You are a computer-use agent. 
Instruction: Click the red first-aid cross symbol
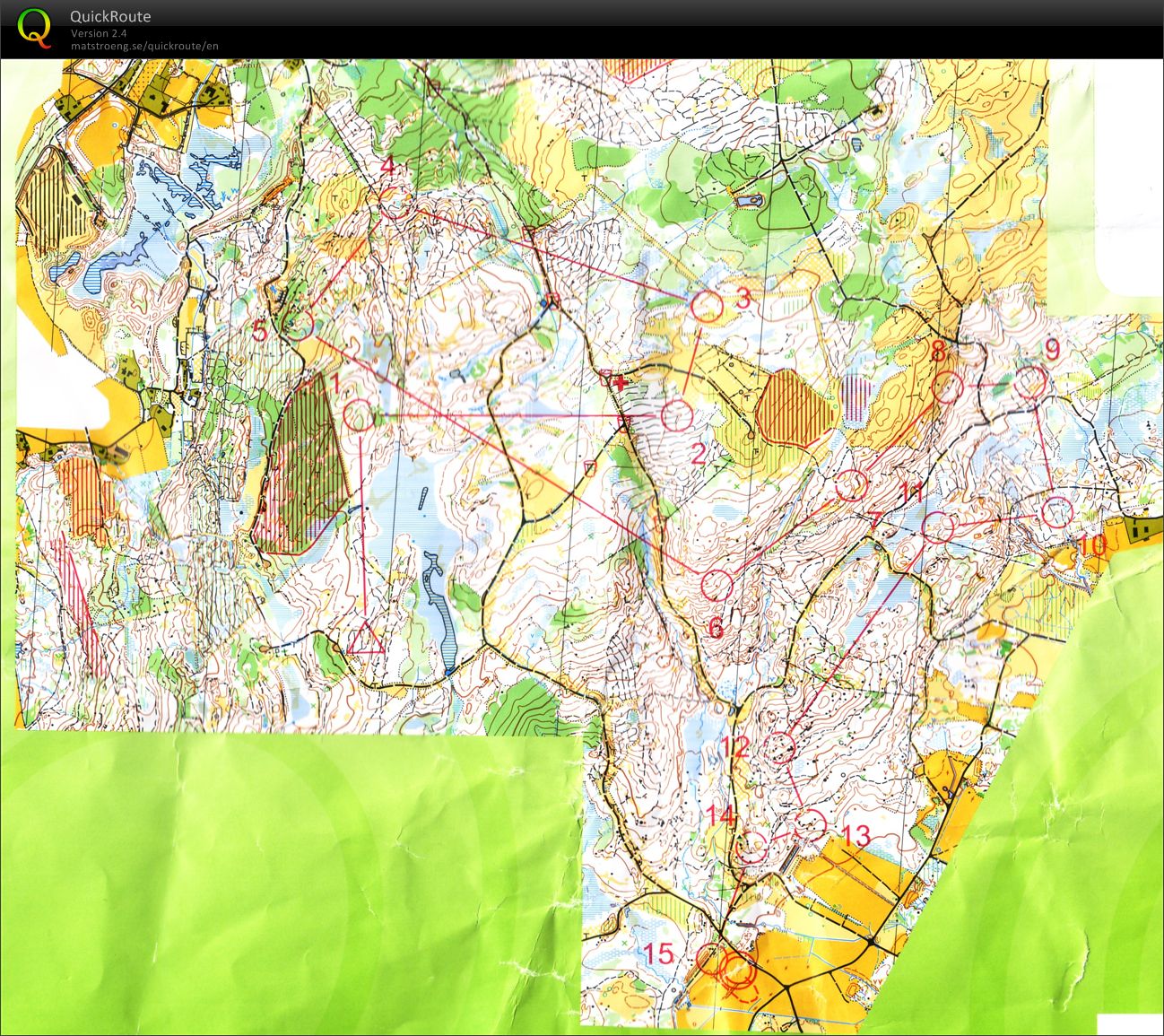coord(620,382)
